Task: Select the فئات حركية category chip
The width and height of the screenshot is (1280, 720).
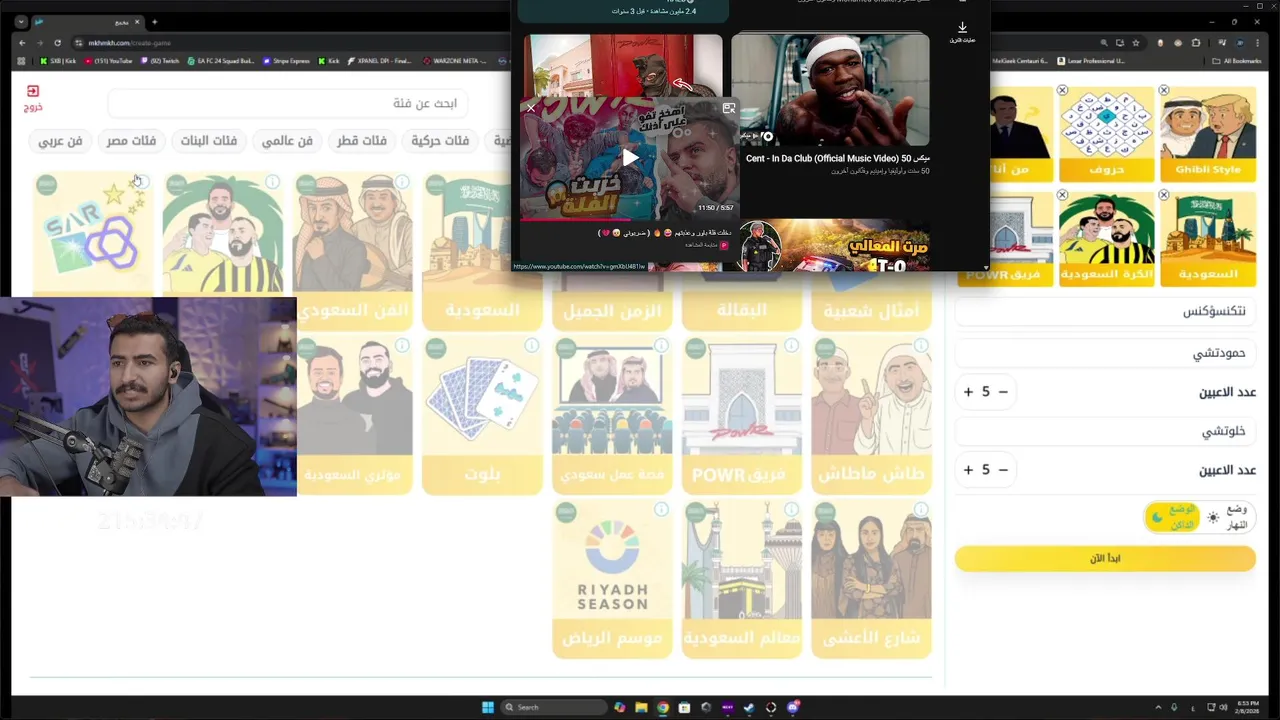Action: coord(440,141)
